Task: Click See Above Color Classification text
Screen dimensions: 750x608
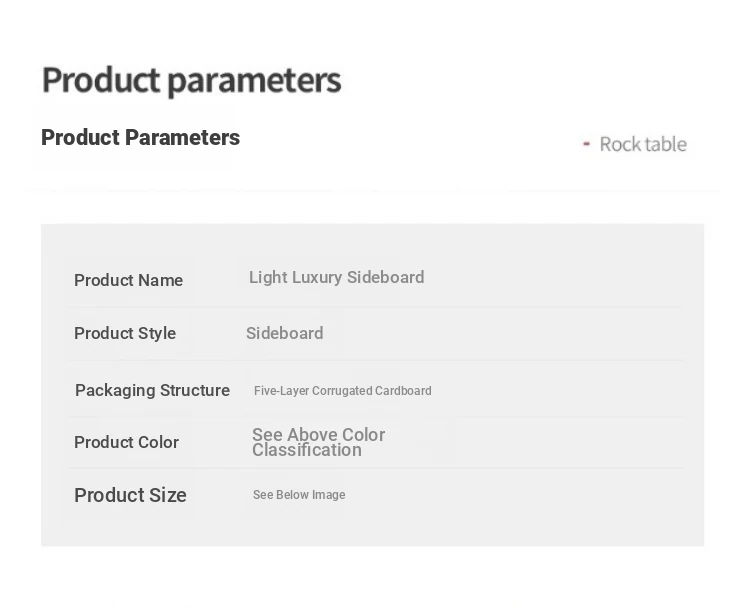Action: (x=319, y=442)
